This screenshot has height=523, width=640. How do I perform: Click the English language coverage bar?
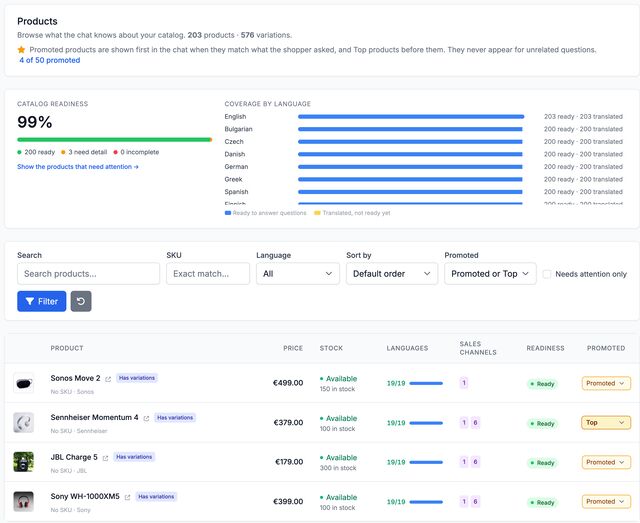(411, 117)
